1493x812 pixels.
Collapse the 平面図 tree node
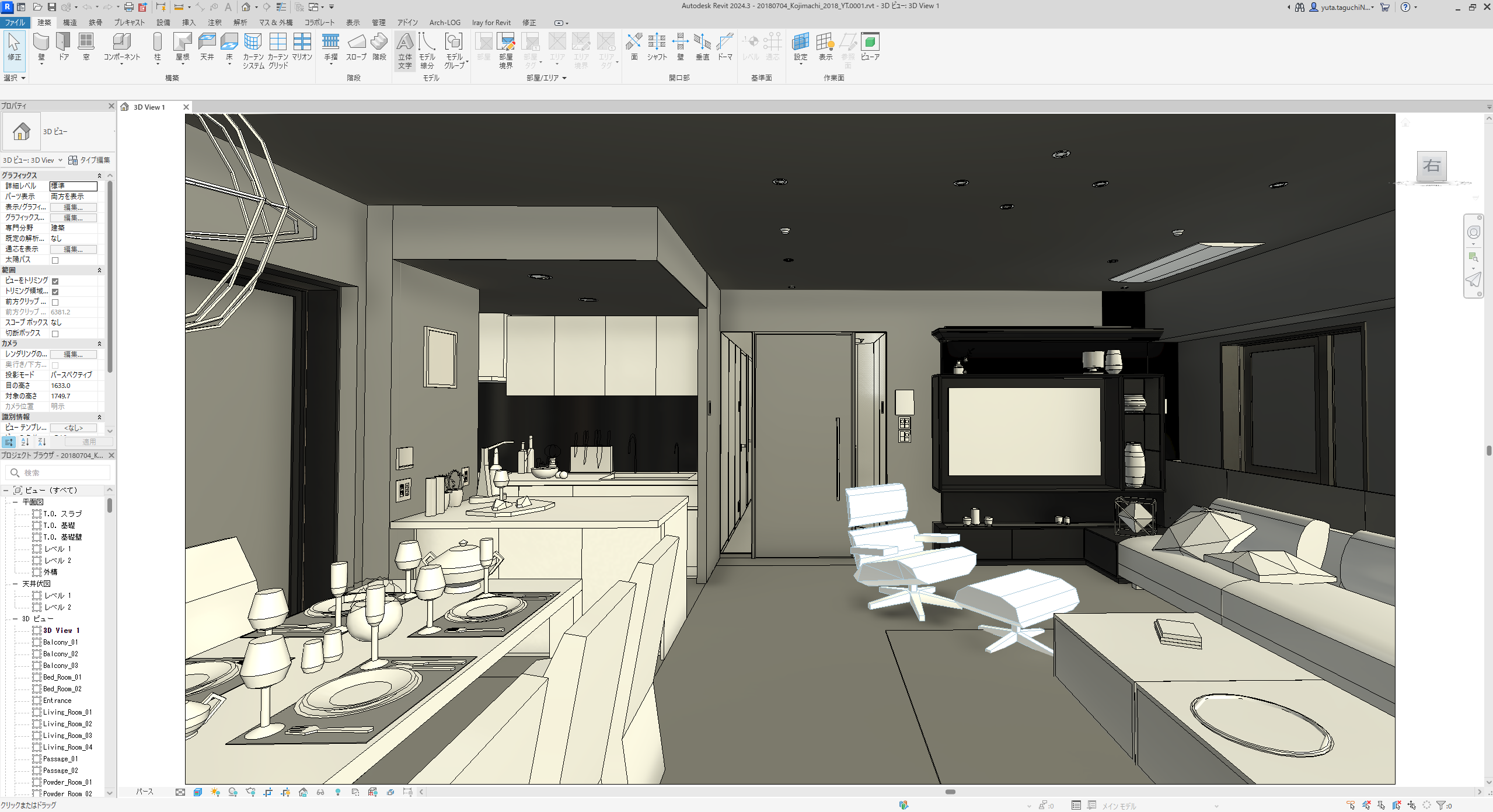pos(15,502)
